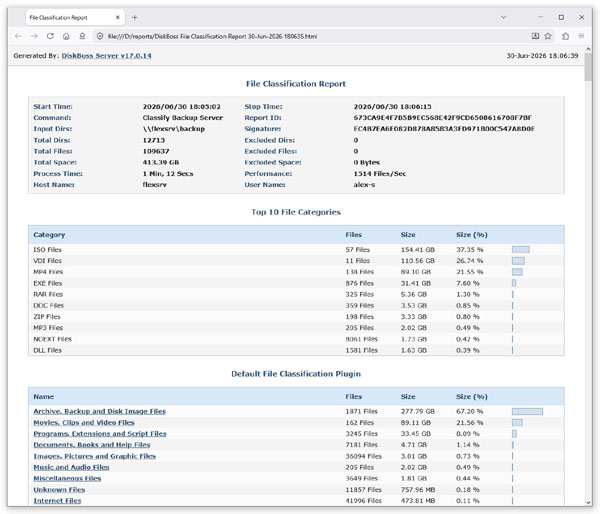Open Unknown Files link

pos(59,490)
